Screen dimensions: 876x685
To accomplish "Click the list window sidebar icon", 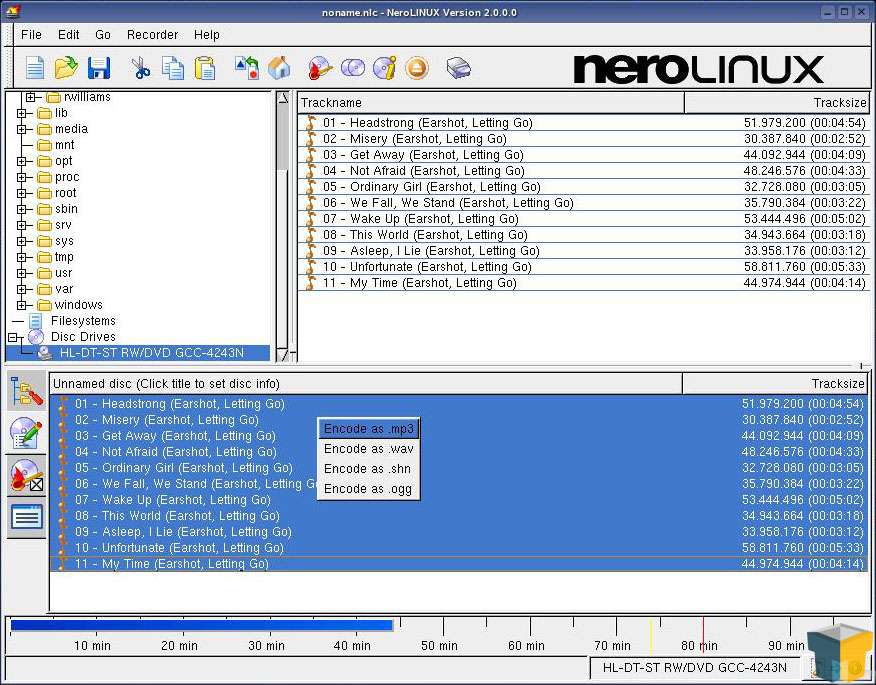I will coord(26,517).
